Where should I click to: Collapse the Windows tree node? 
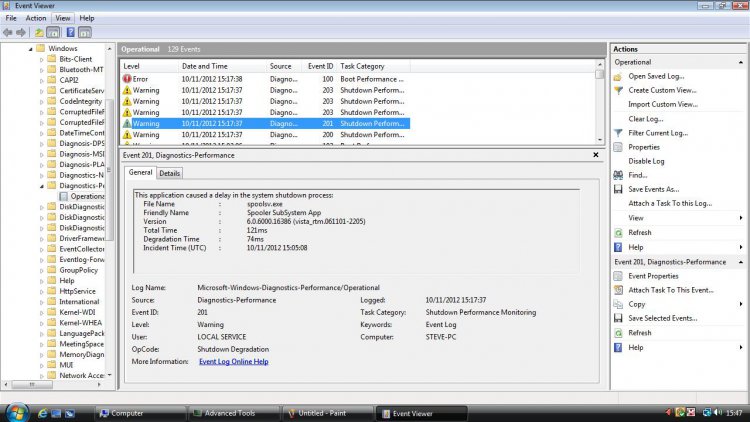pyautogui.click(x=31, y=49)
